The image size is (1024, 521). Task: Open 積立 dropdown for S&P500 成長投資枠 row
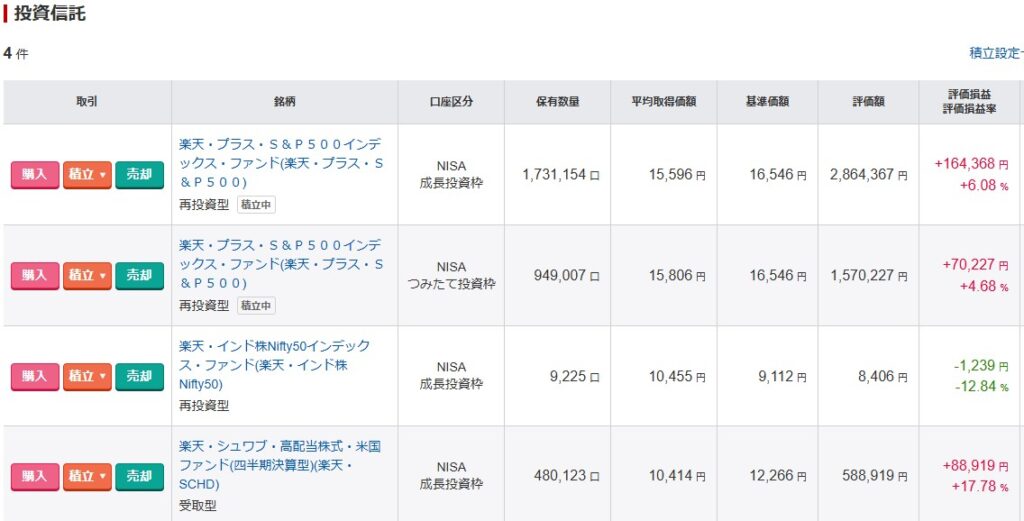click(x=87, y=175)
